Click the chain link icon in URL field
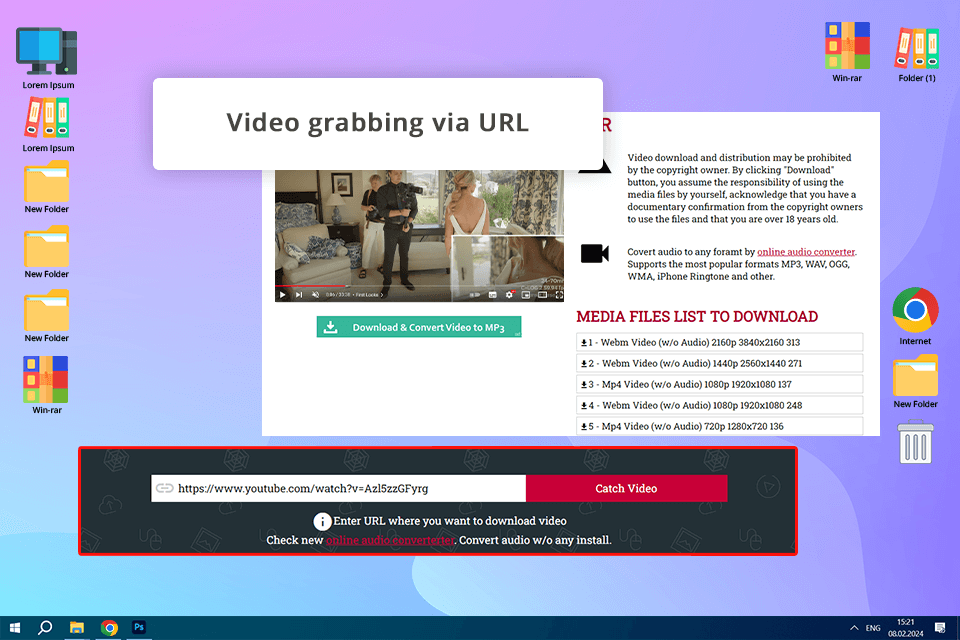 164,488
